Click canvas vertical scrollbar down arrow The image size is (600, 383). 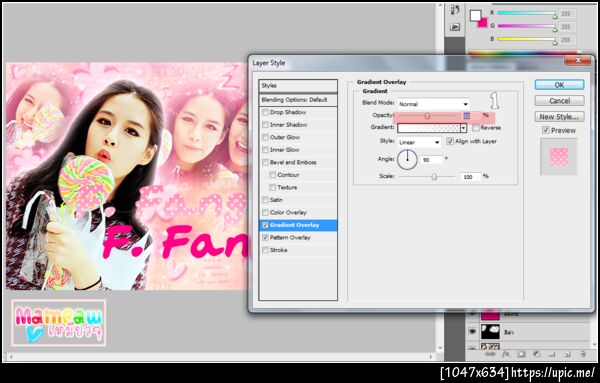(440, 348)
